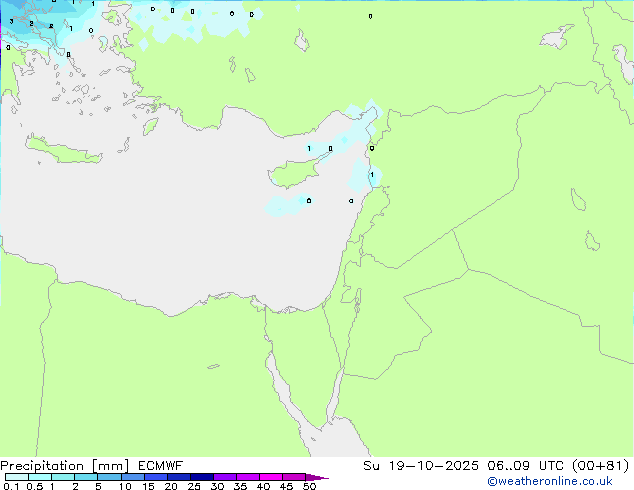The width and height of the screenshot is (634, 490).
Task: Click the island of Rhodes on map
Action: 150,126
